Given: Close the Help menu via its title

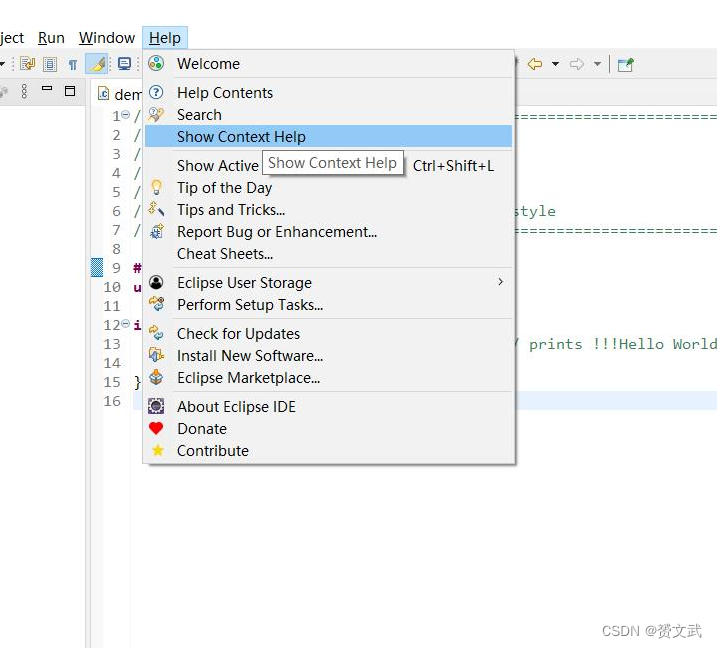Looking at the screenshot, I should point(165,37).
